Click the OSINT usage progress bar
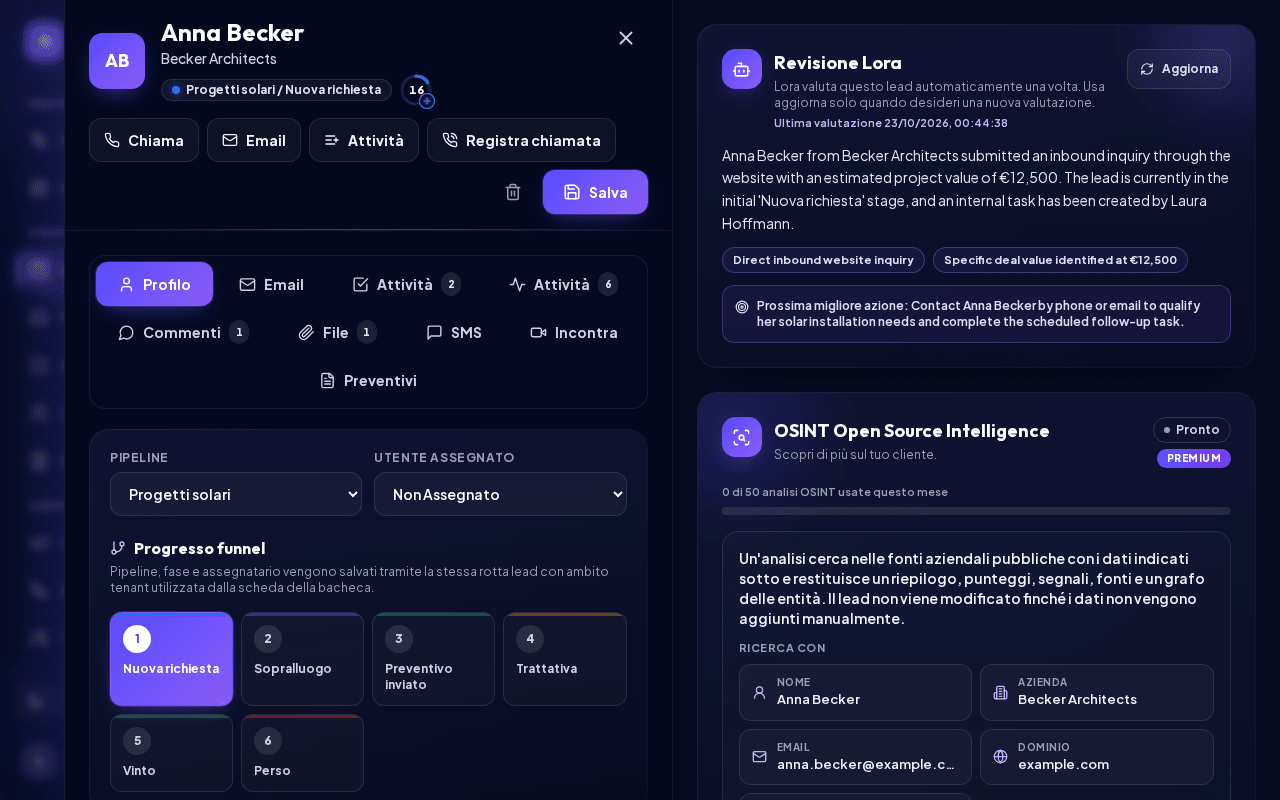The image size is (1280, 800). pyautogui.click(x=976, y=511)
